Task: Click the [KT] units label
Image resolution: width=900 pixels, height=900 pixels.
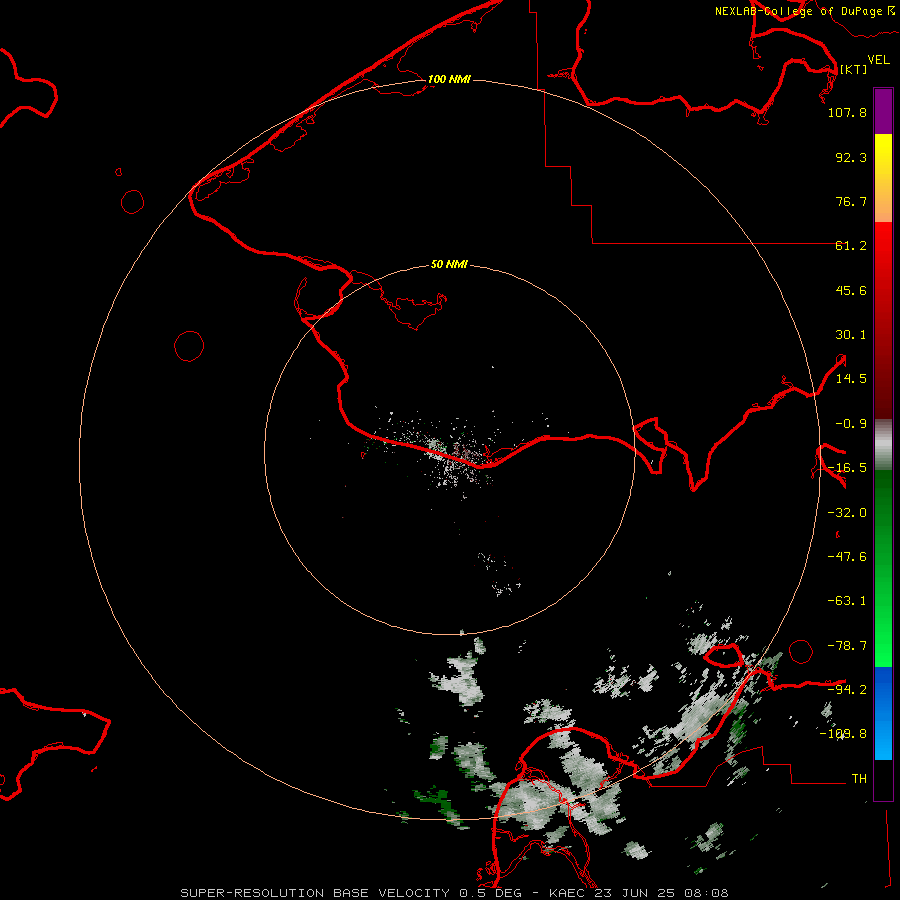Action: click(x=853, y=69)
